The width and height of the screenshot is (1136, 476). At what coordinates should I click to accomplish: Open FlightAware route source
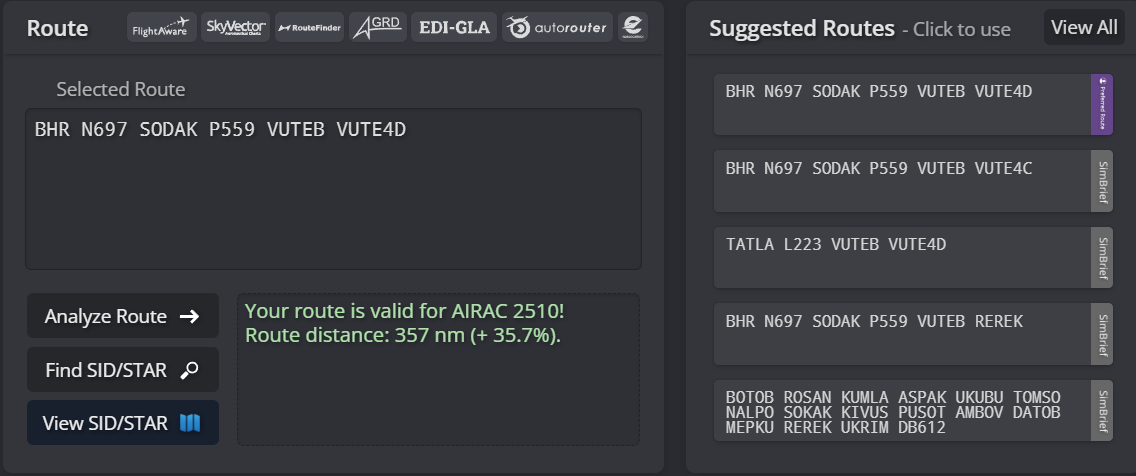pos(161,27)
